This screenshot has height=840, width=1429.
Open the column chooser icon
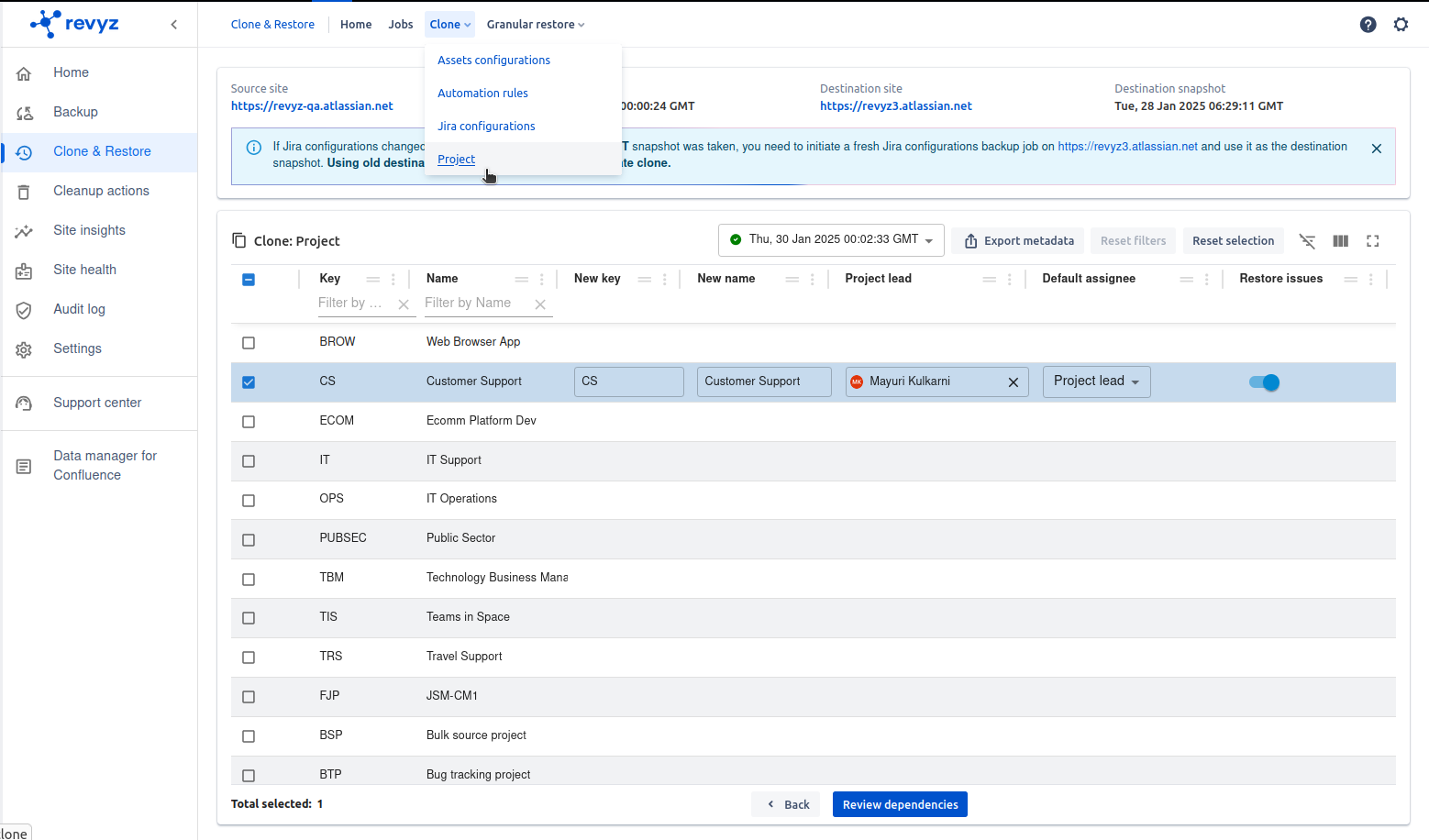pyautogui.click(x=1340, y=241)
